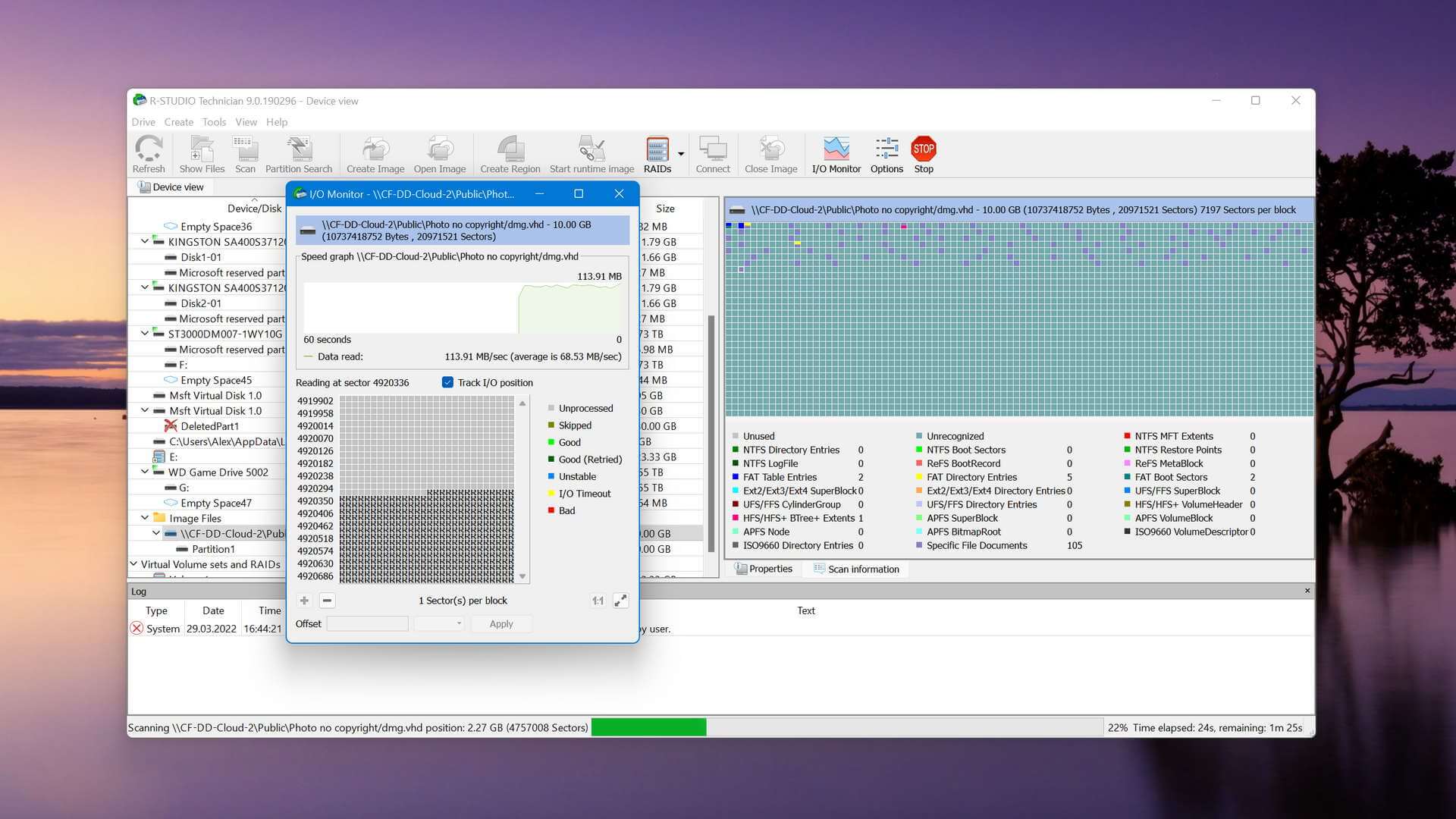Open the View menu

point(246,122)
